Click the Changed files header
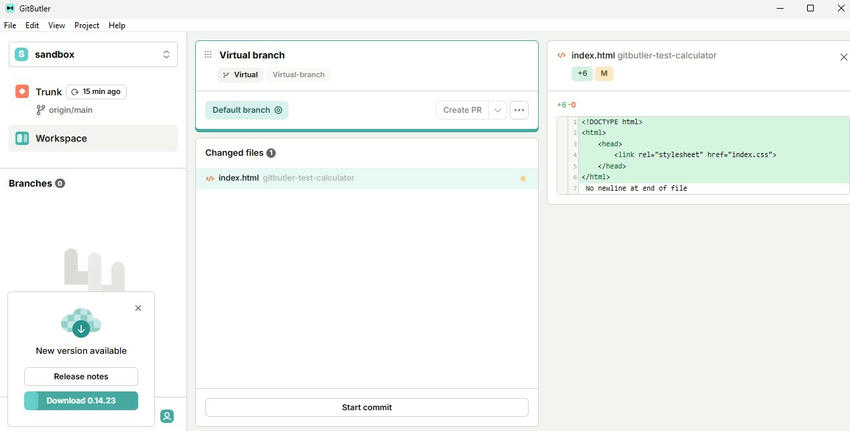 (234, 153)
